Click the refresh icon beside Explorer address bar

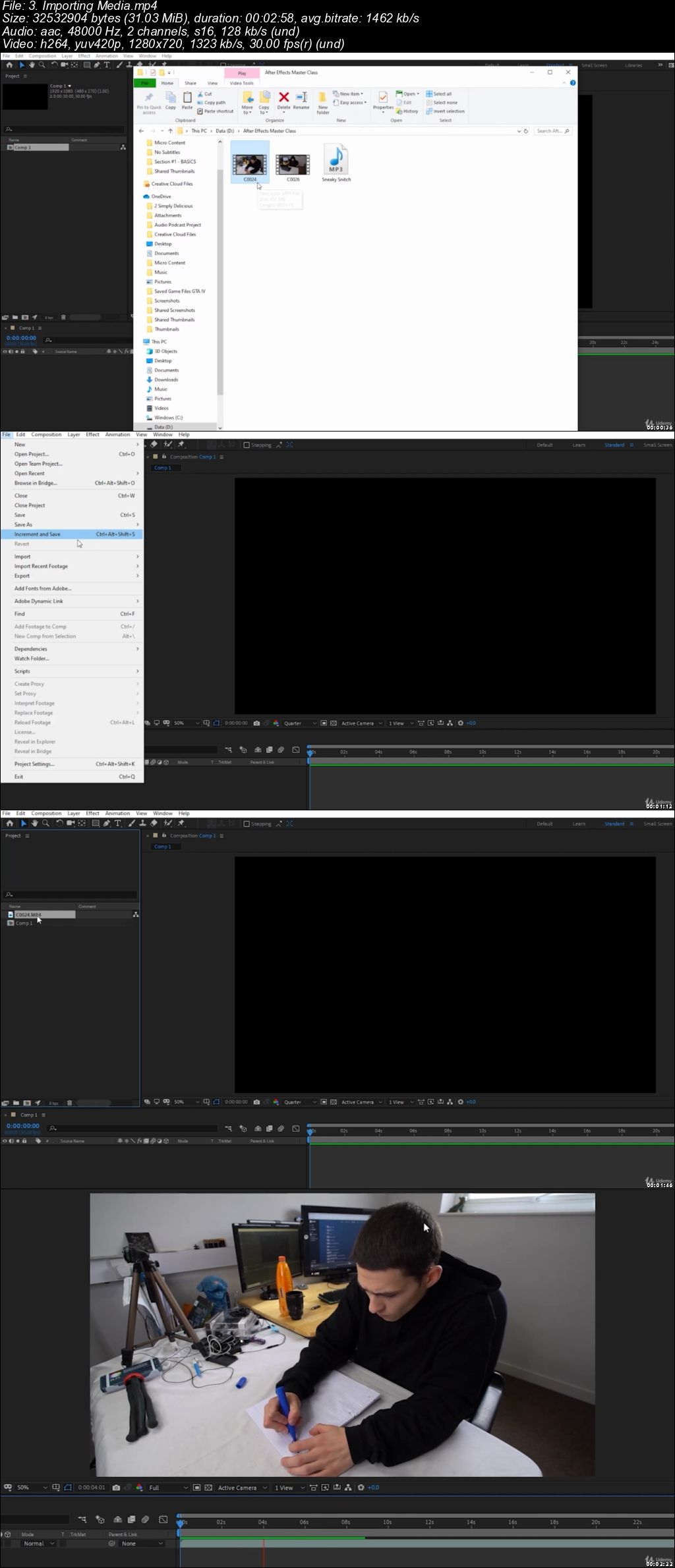[x=526, y=130]
